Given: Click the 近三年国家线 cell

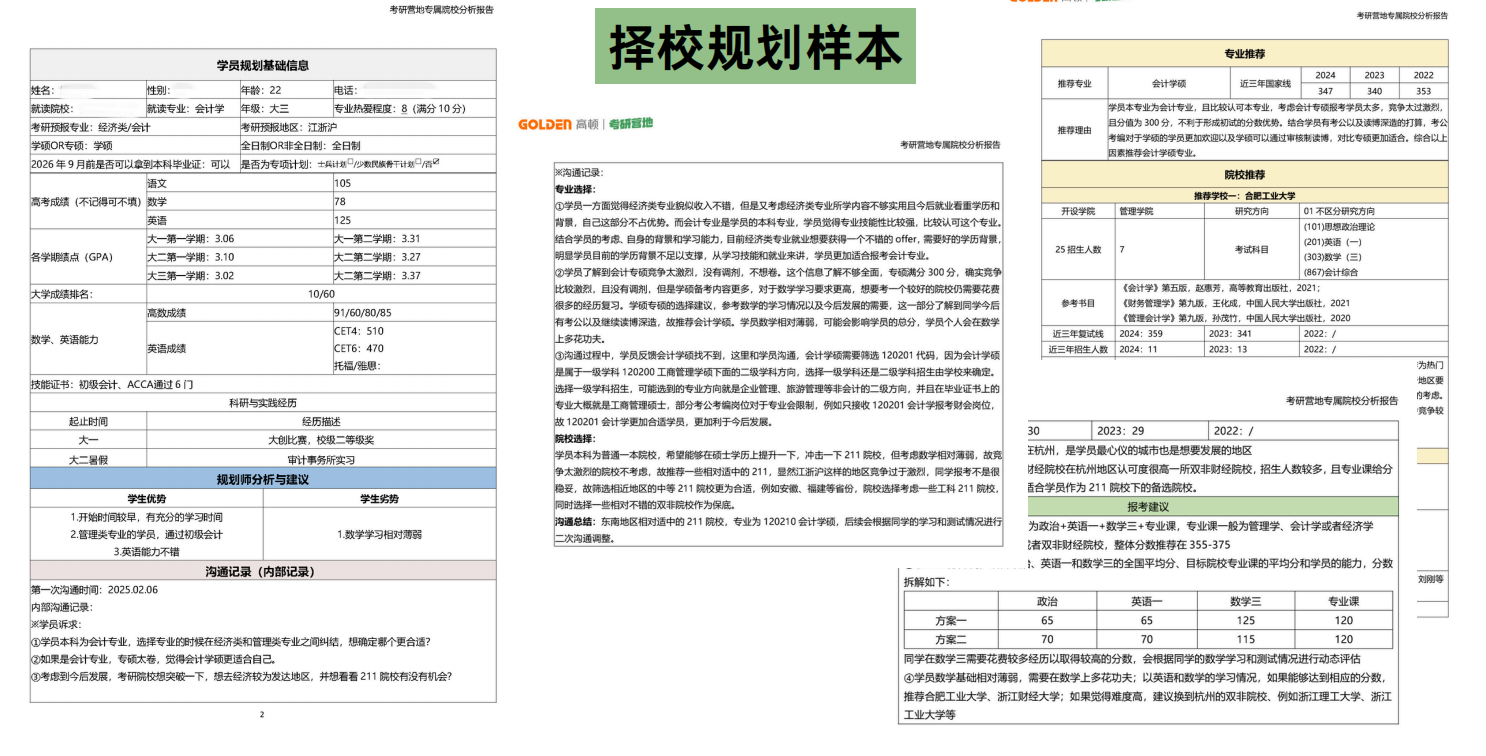Looking at the screenshot, I should pyautogui.click(x=1265, y=83).
